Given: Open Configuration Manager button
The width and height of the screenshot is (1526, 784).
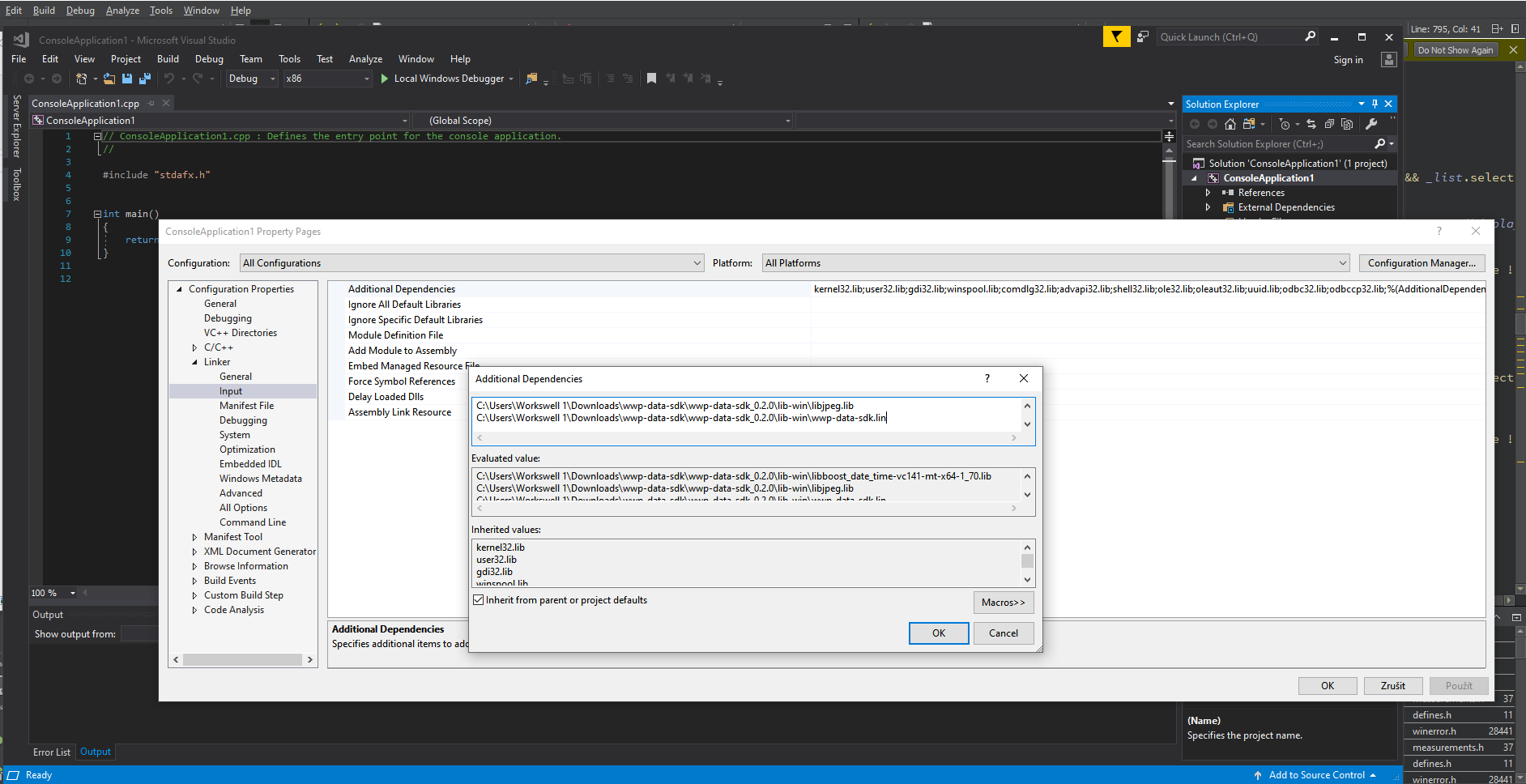Looking at the screenshot, I should click(x=1422, y=263).
